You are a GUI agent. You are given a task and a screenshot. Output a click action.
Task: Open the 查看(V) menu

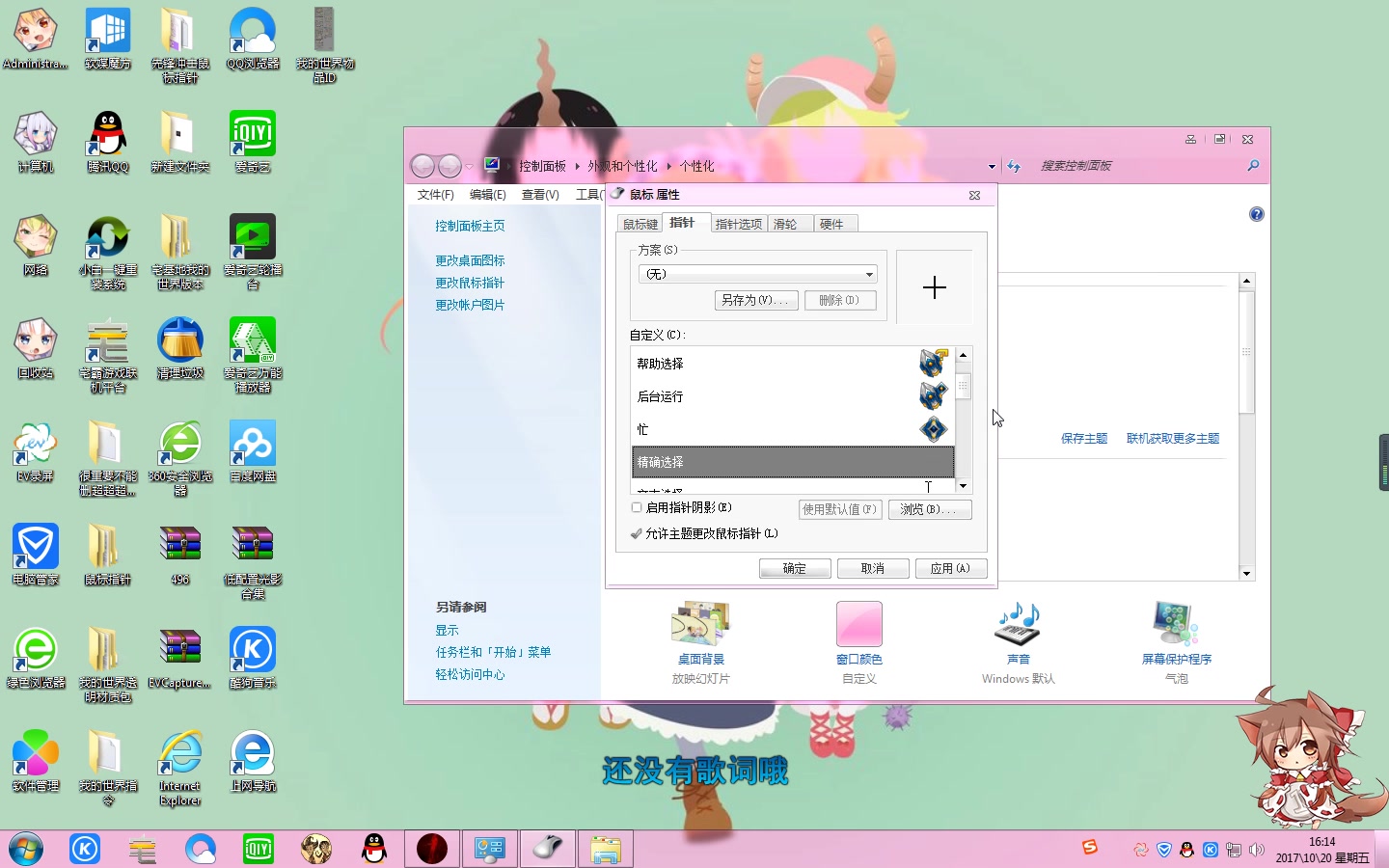pyautogui.click(x=540, y=195)
